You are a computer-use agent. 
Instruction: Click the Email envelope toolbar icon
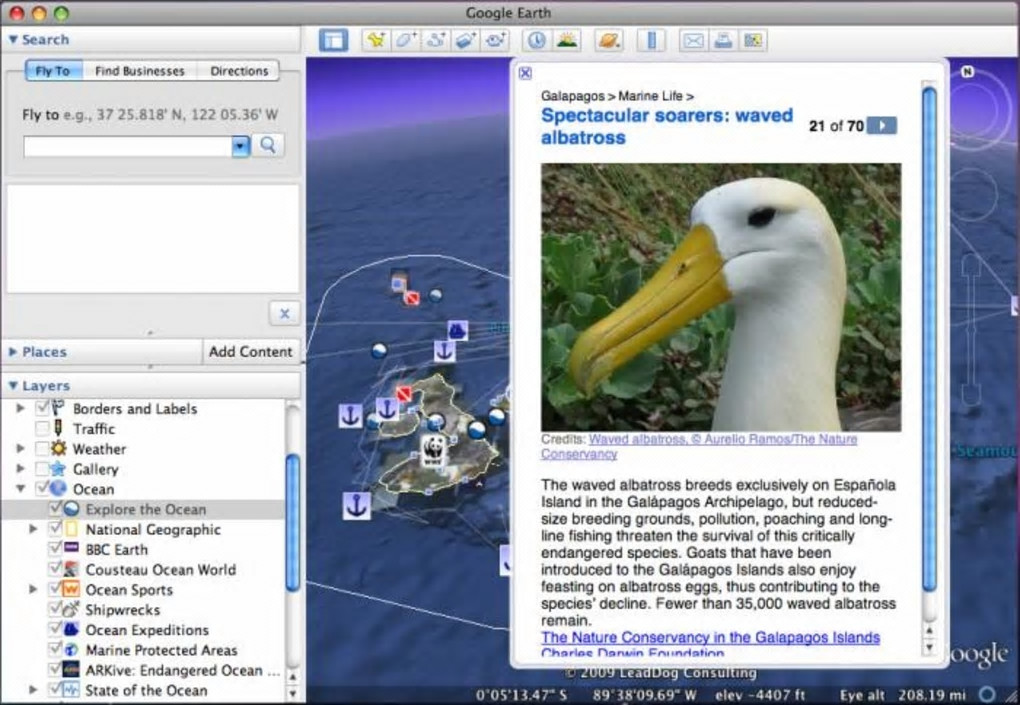point(692,40)
